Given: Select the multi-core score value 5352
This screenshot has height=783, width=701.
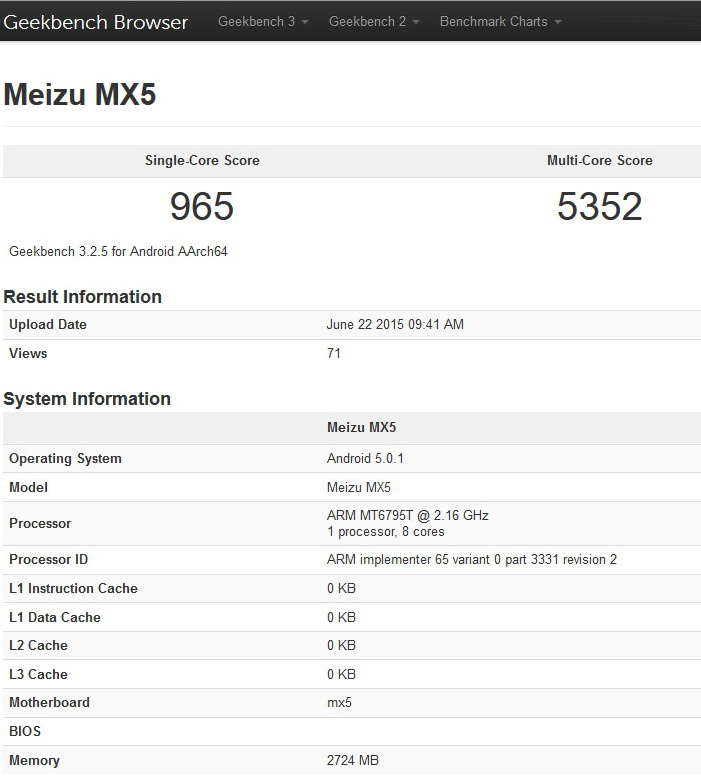Looking at the screenshot, I should 599,207.
